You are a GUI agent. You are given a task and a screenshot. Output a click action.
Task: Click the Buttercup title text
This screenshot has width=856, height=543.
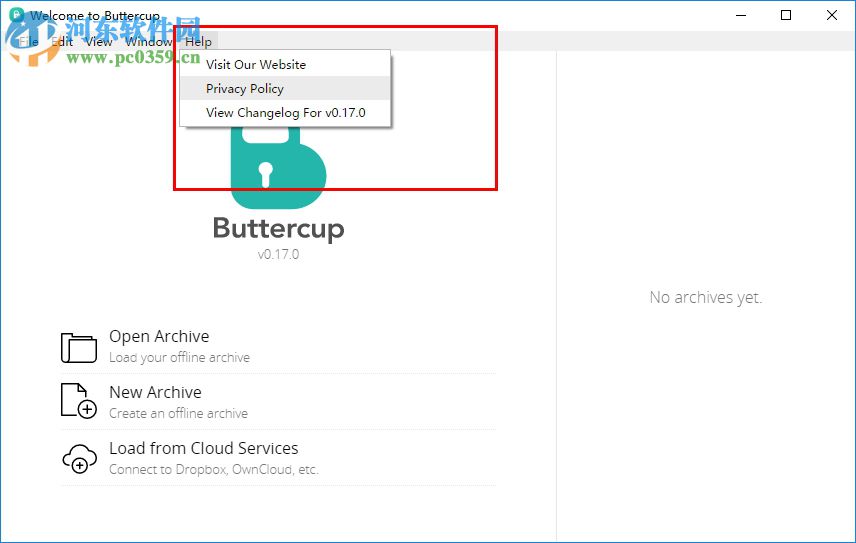(x=278, y=229)
